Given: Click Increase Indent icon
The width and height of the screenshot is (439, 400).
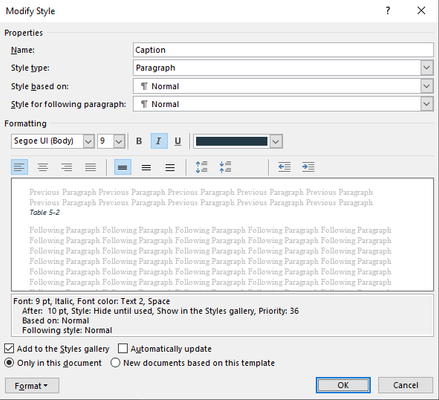Looking at the screenshot, I should 308,167.
